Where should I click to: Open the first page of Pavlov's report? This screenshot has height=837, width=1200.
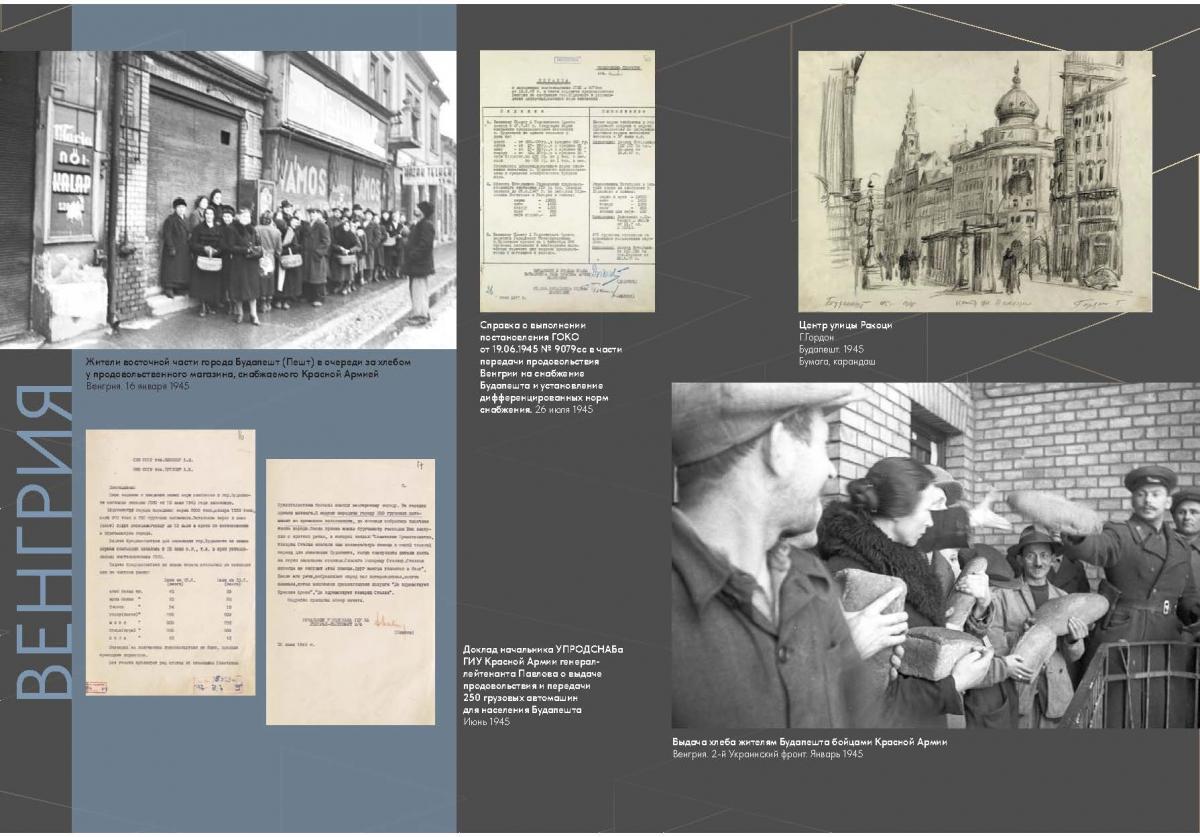[x=170, y=562]
